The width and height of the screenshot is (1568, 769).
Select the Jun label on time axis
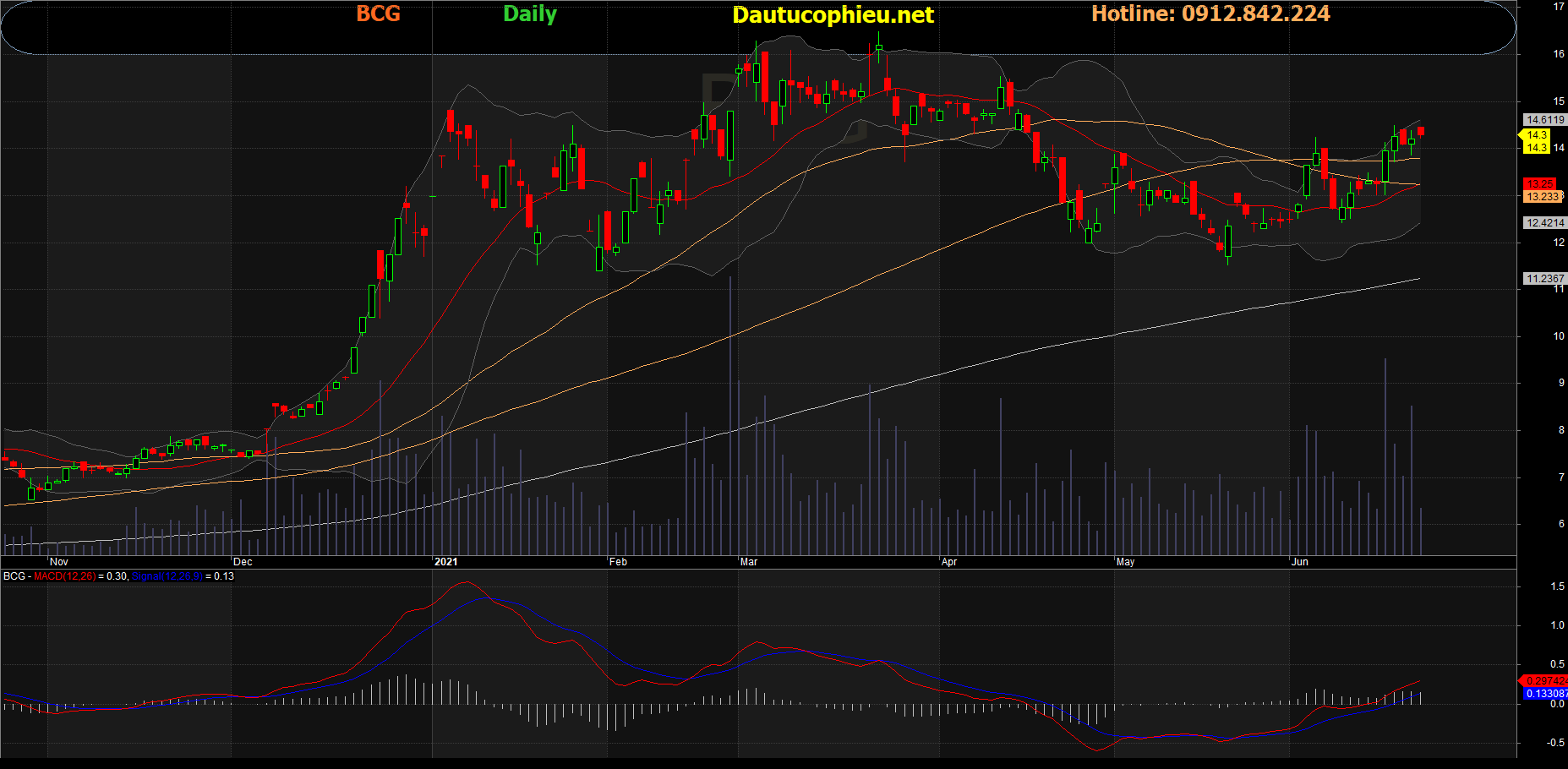pyautogui.click(x=1300, y=562)
